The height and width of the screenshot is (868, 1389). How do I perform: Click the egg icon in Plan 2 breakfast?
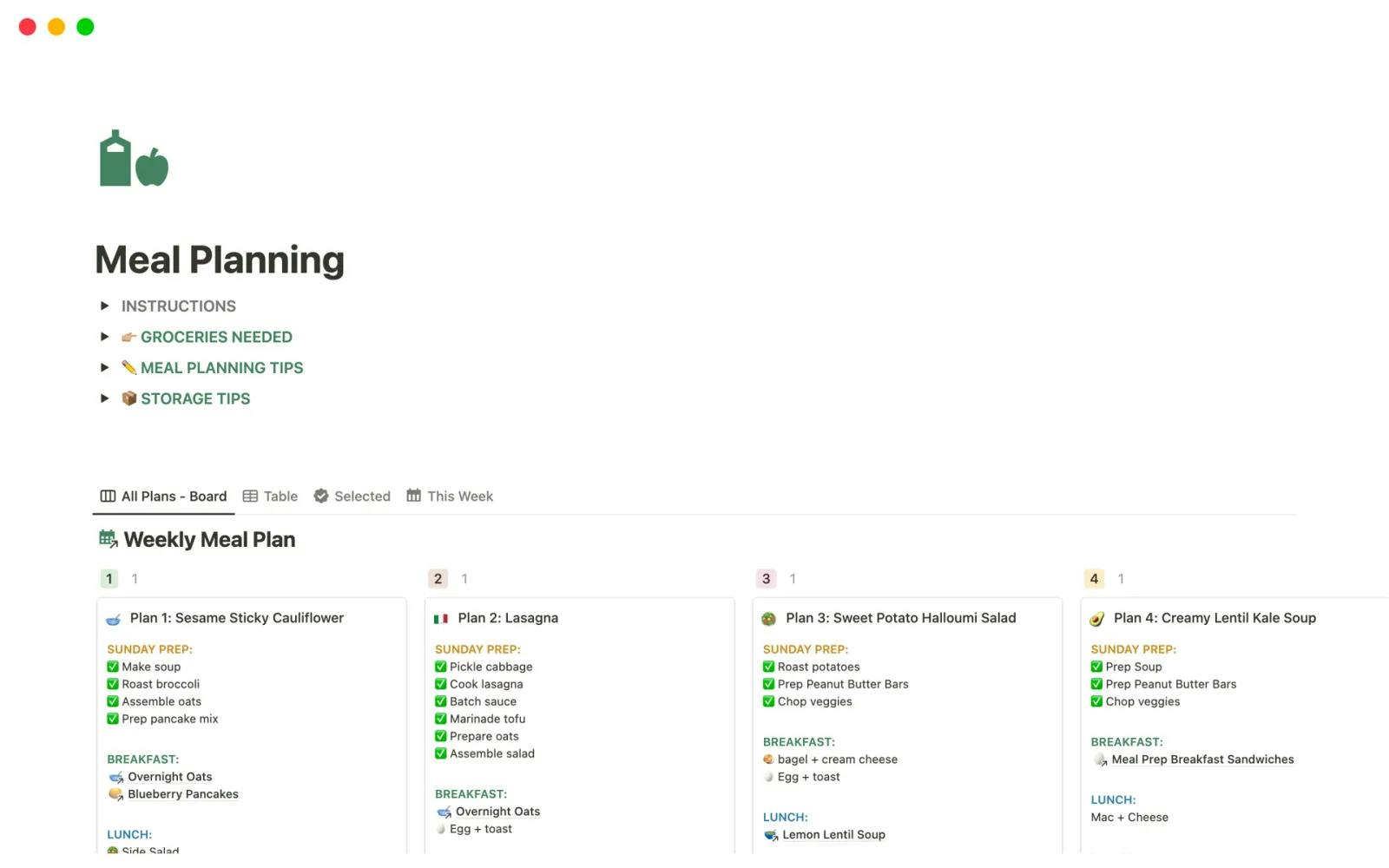(441, 830)
